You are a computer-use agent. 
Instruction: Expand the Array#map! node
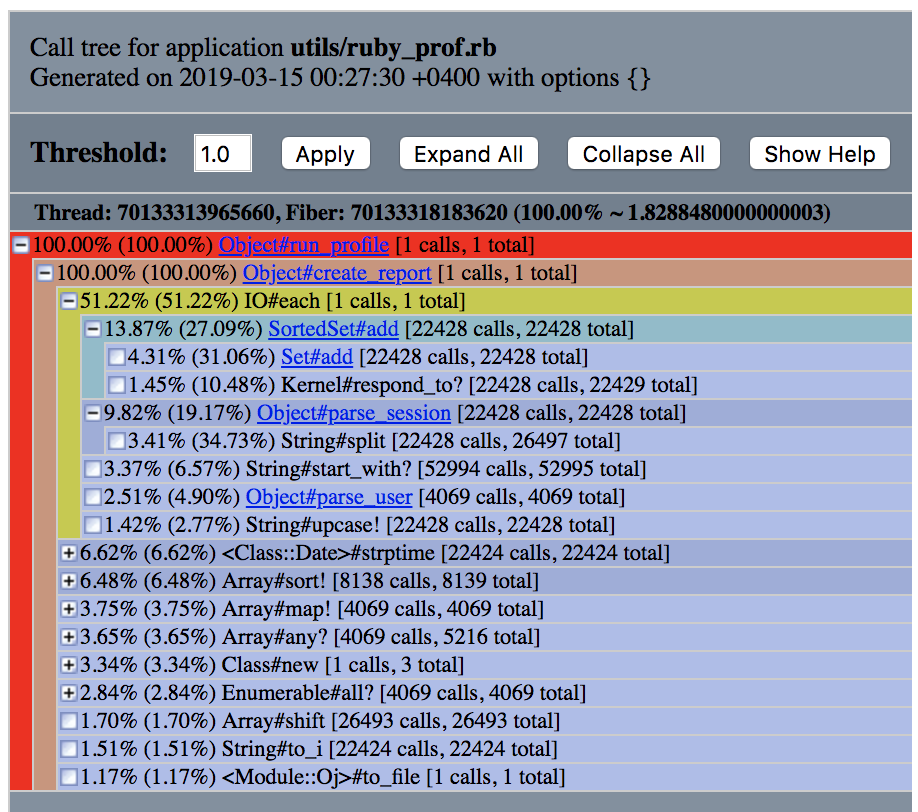[x=68, y=609]
